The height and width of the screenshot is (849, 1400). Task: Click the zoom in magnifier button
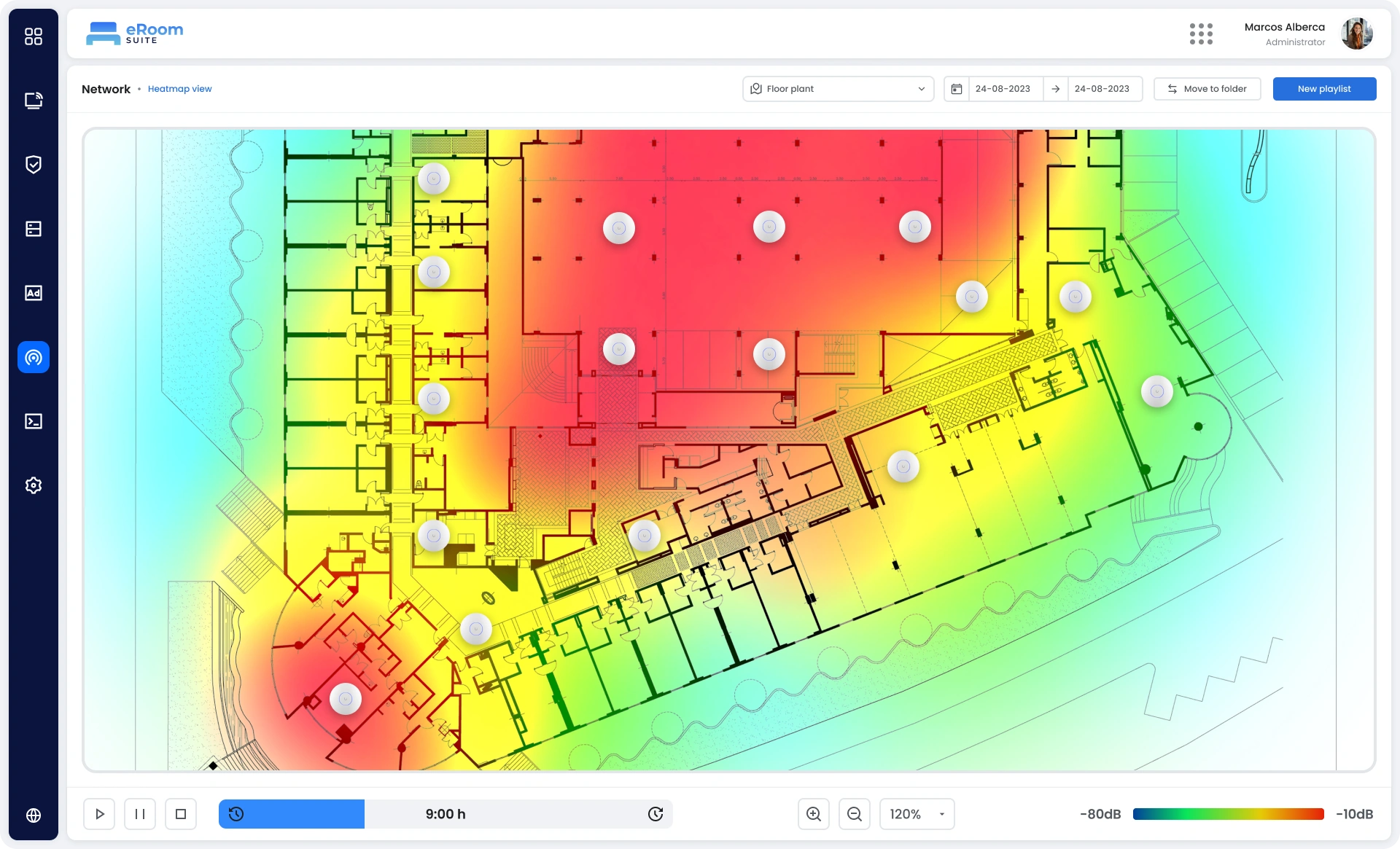814,814
